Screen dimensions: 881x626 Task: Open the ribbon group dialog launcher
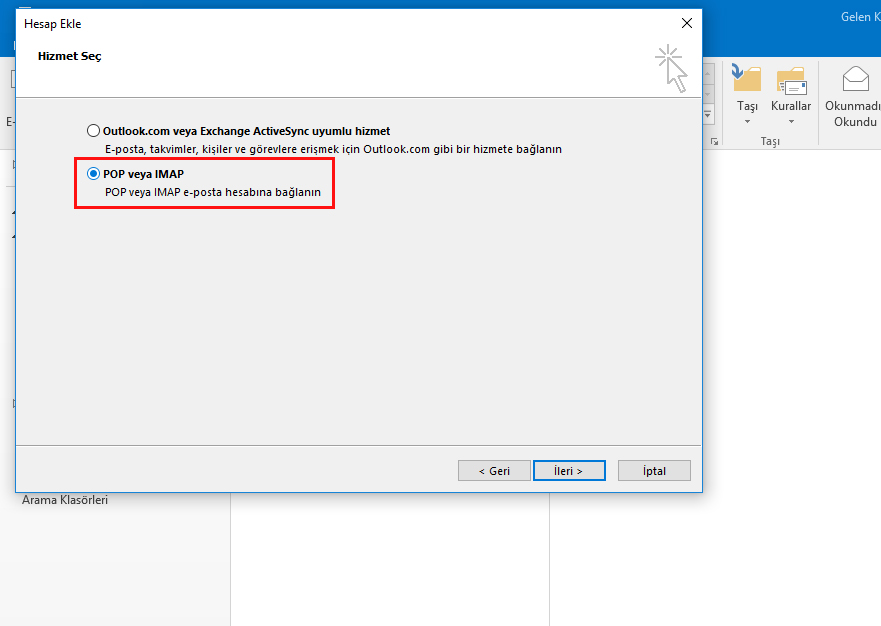(714, 142)
